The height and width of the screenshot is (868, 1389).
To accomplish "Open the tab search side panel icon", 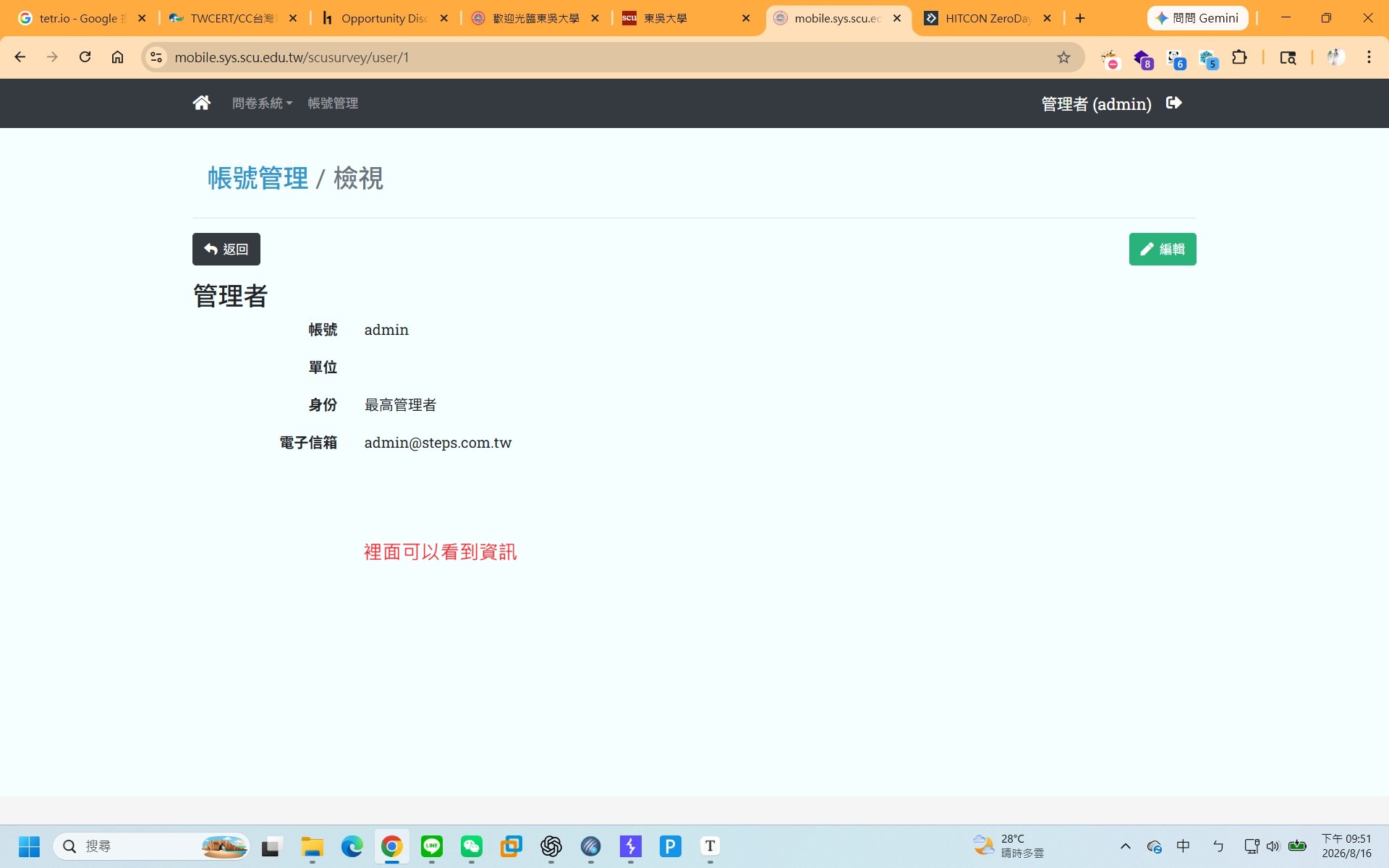I will pos(1288,57).
